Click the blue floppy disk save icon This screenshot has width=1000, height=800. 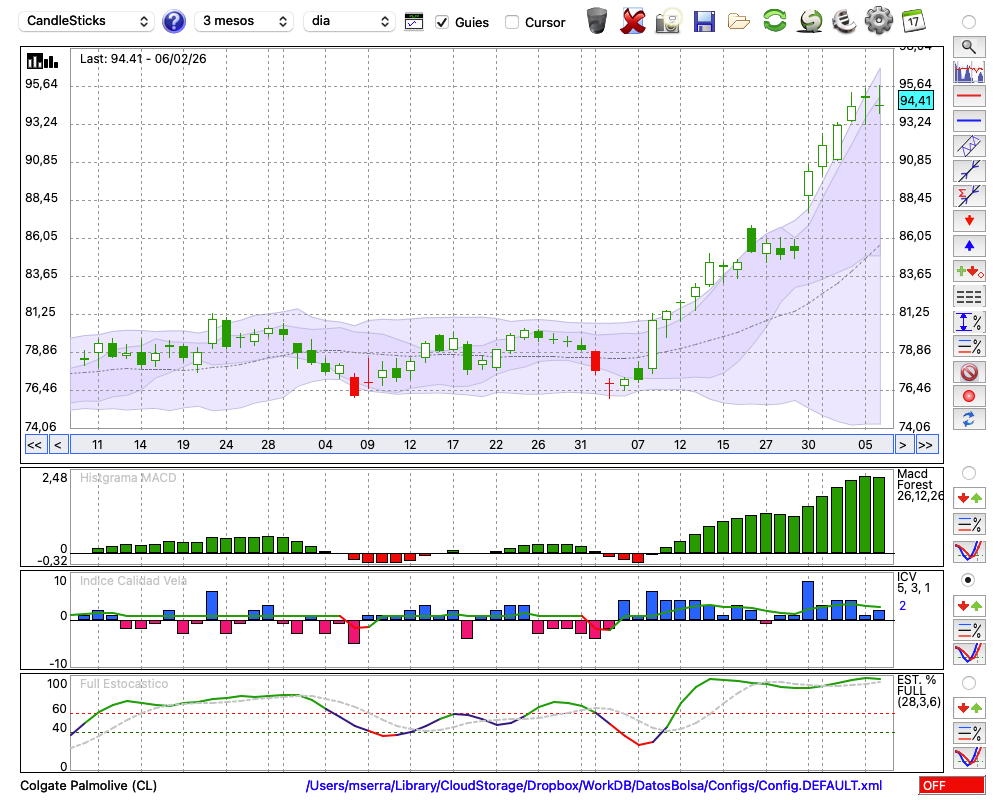(704, 21)
